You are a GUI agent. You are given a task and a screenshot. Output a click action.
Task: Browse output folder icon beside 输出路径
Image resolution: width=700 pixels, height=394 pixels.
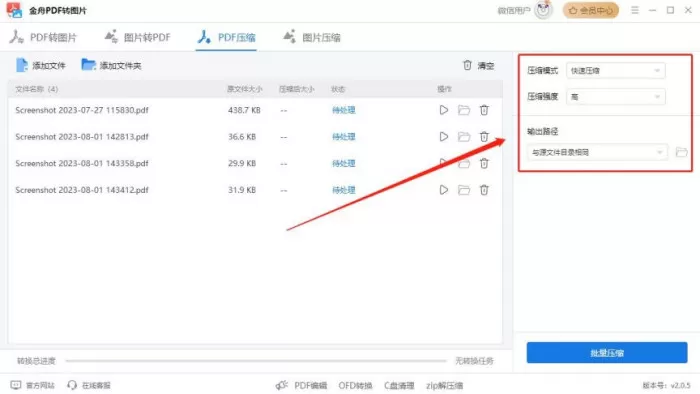681,152
